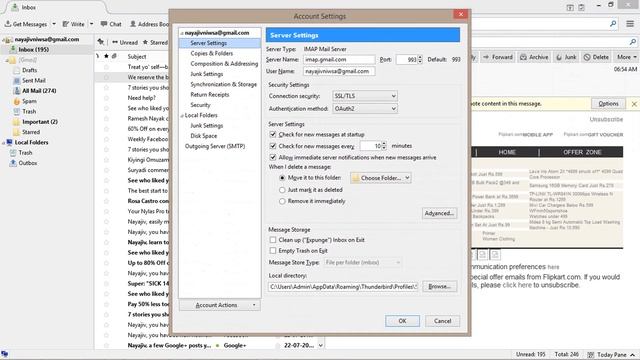Open Disk Space settings

coord(203,136)
